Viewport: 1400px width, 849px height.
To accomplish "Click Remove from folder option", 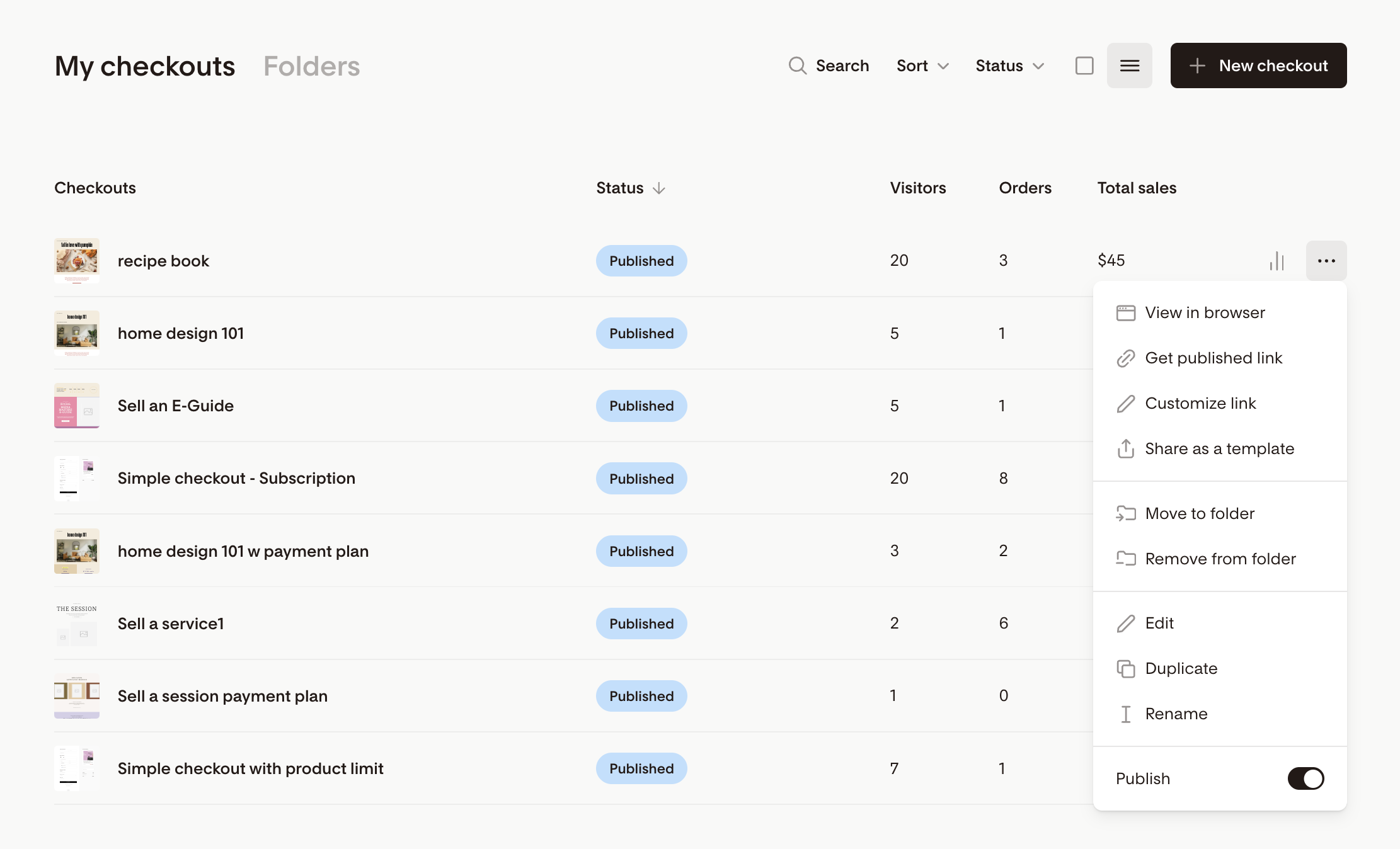I will (1220, 559).
